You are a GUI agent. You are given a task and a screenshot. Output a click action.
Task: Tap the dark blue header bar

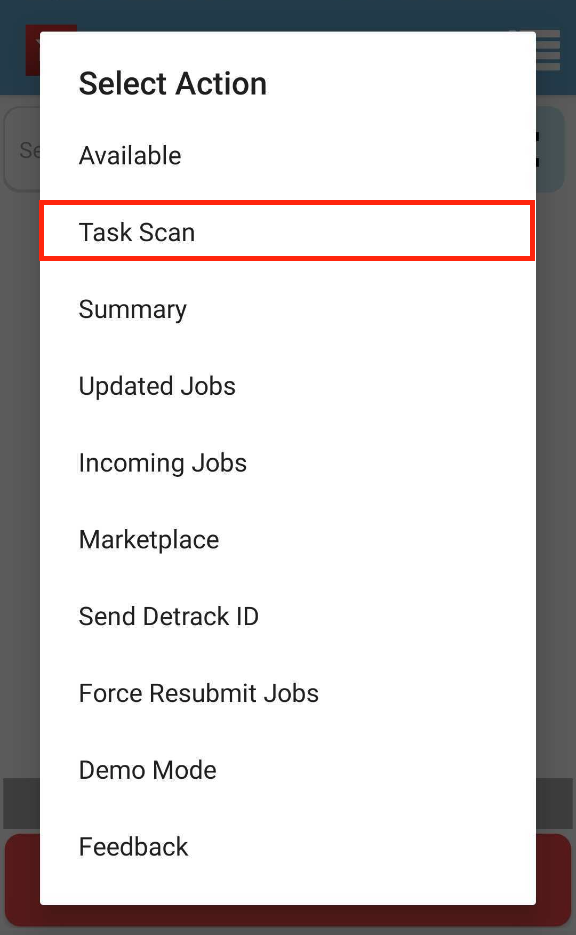click(x=287, y=15)
